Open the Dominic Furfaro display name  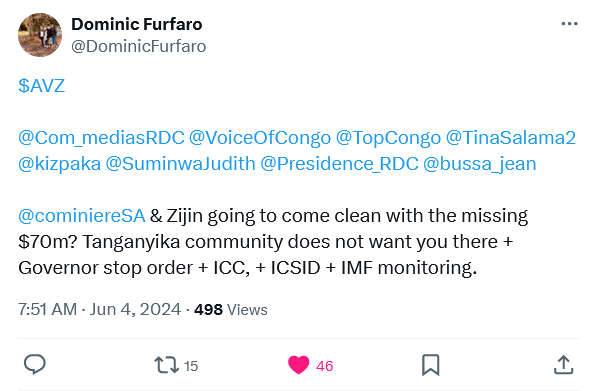137,24
